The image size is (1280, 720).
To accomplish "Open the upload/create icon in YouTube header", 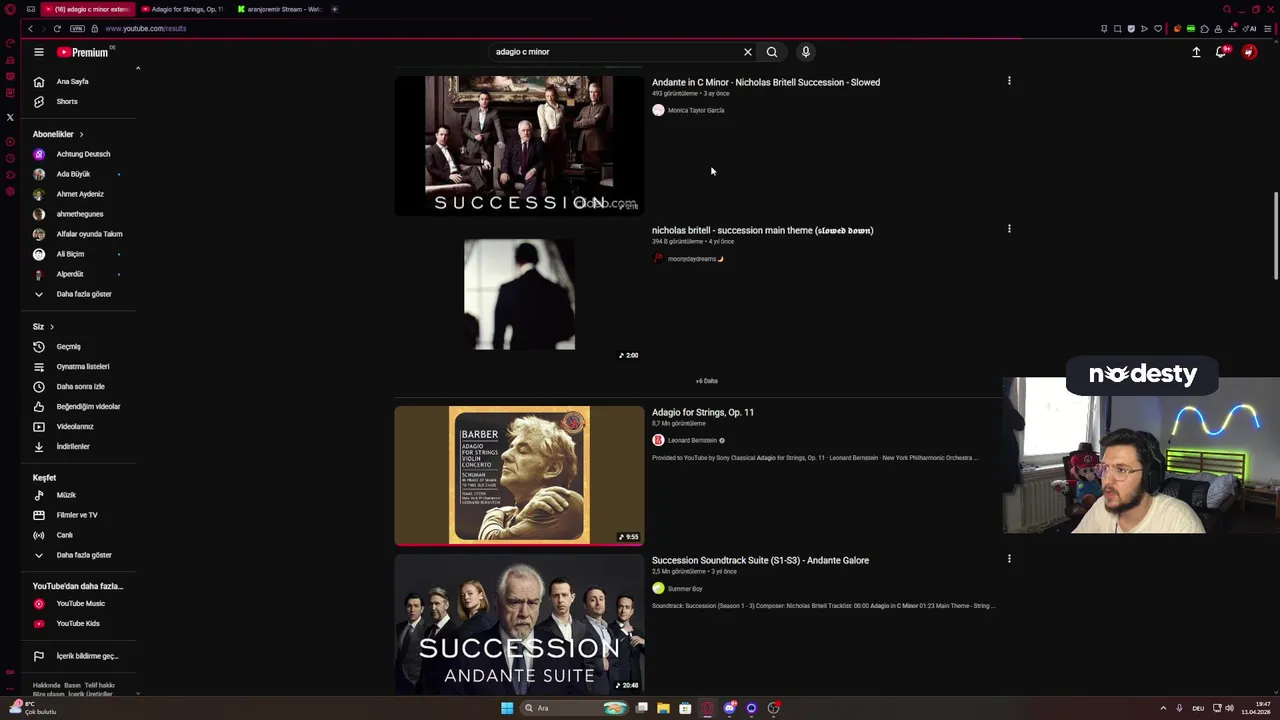I will (1196, 52).
